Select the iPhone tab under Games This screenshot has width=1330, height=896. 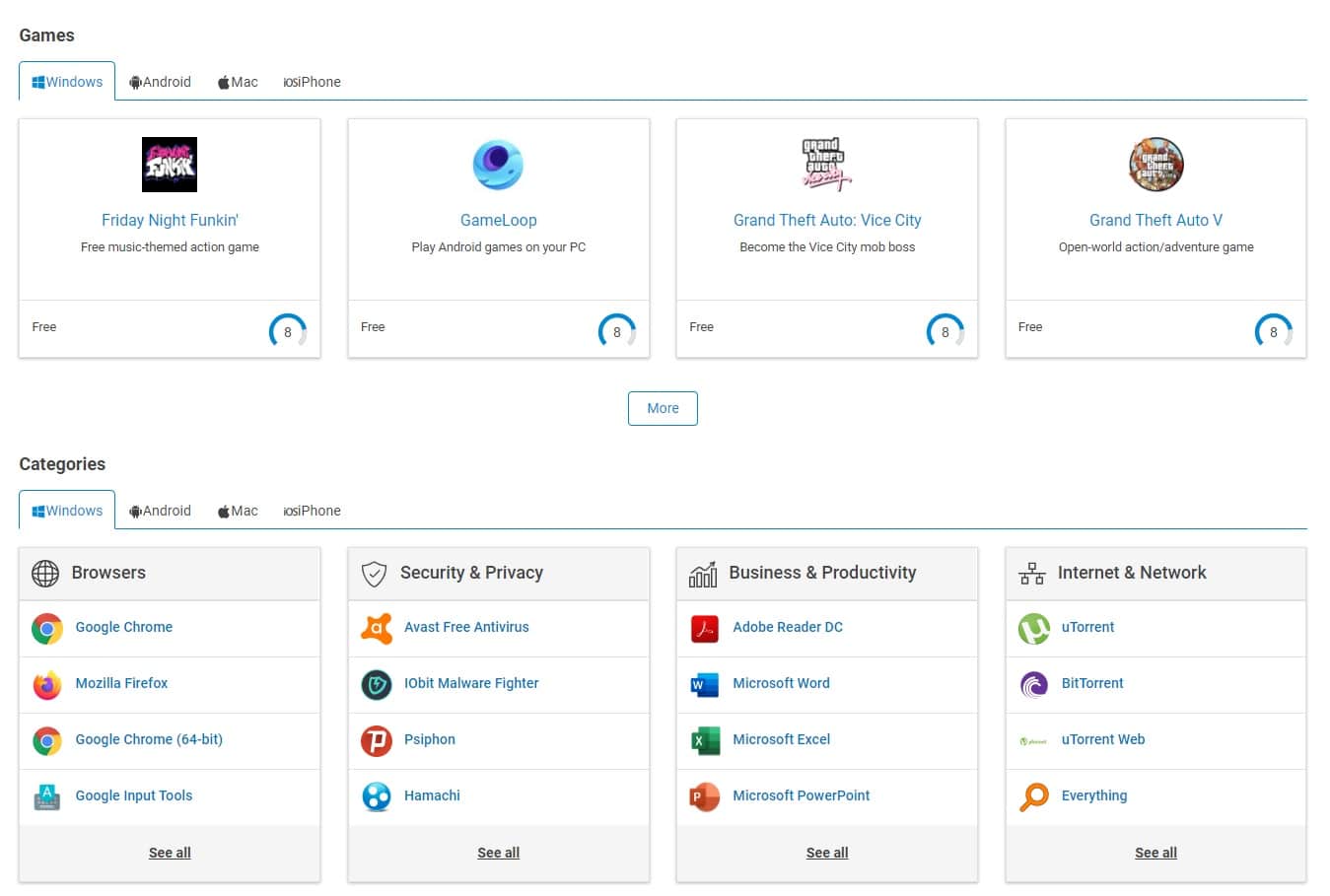(x=312, y=82)
